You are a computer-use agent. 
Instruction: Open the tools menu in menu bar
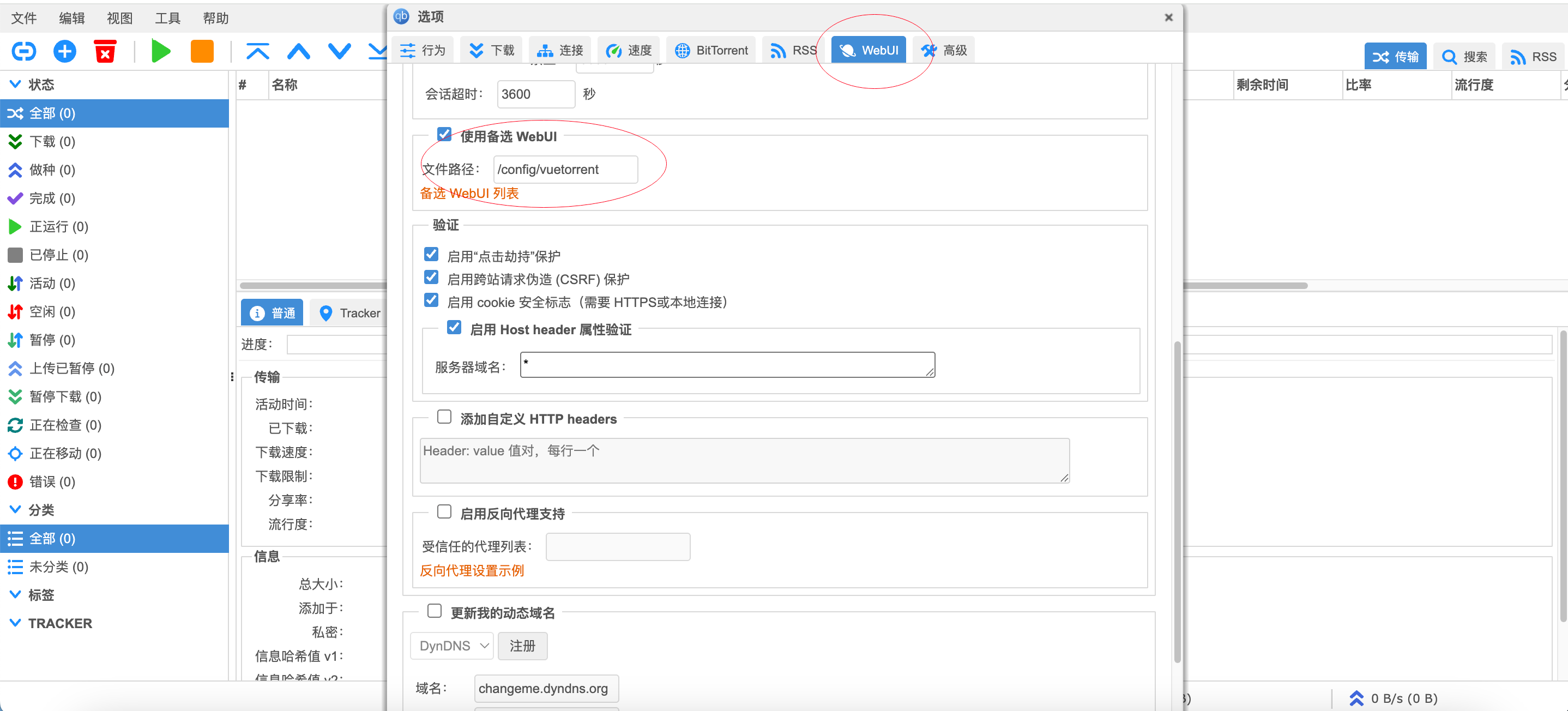[167, 18]
